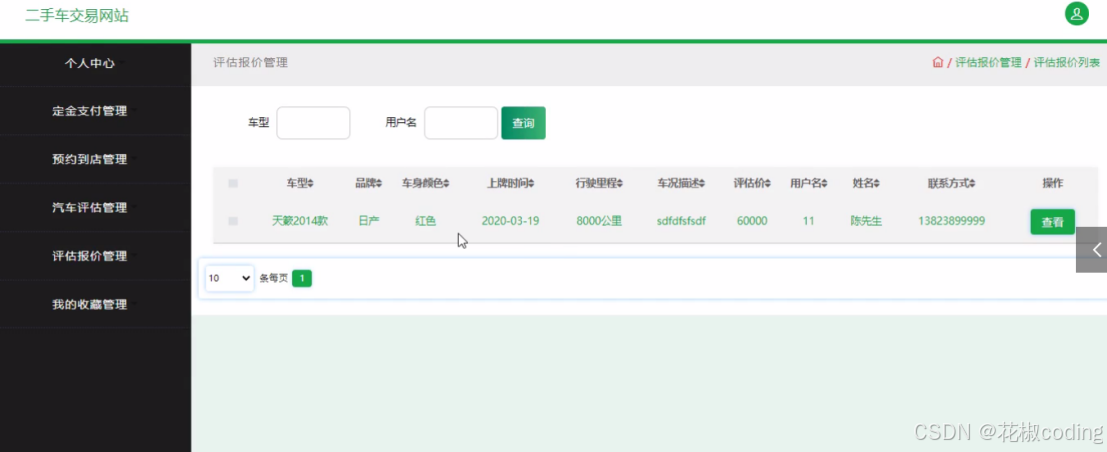Sort by 评估价 column sort arrows
Image resolution: width=1107 pixels, height=452 pixels.
768,184
